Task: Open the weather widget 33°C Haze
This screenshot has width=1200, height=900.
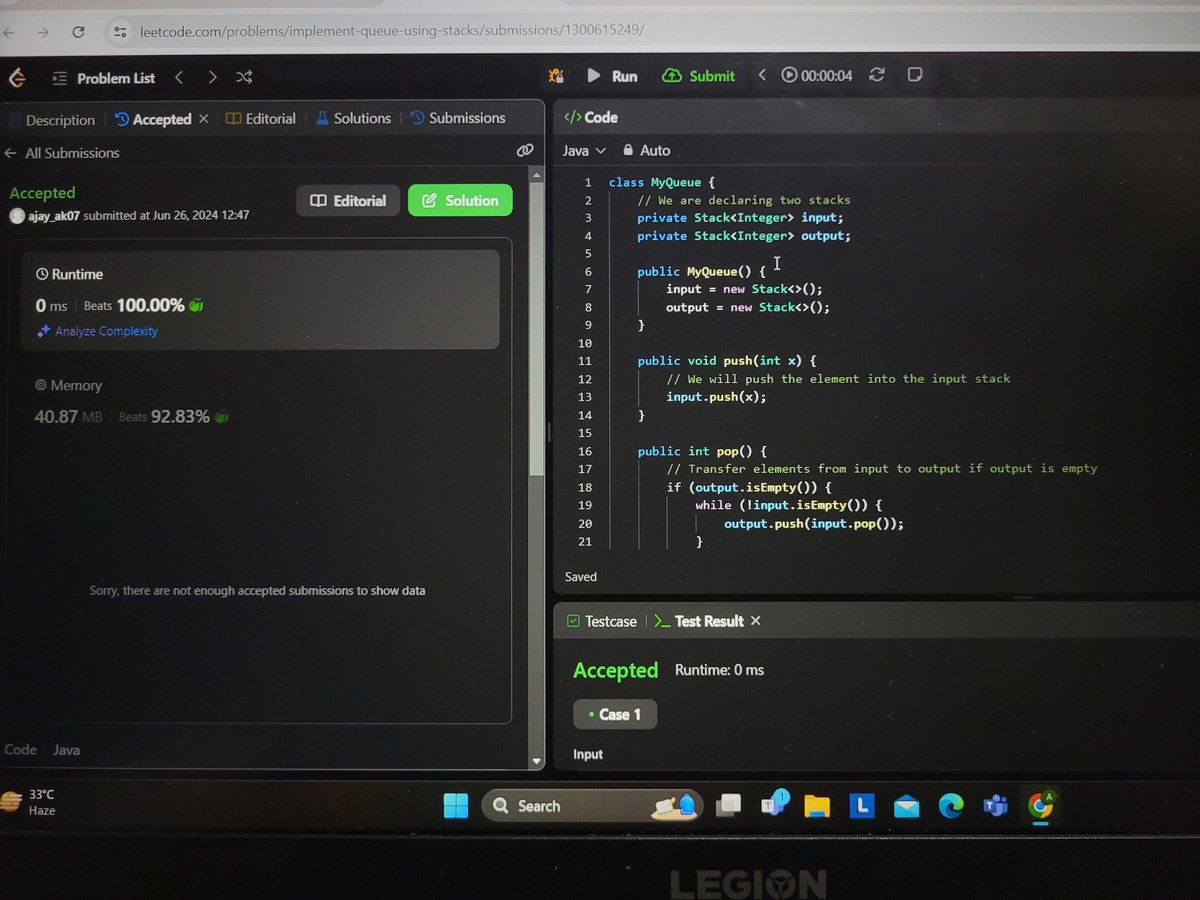Action: coord(30,802)
